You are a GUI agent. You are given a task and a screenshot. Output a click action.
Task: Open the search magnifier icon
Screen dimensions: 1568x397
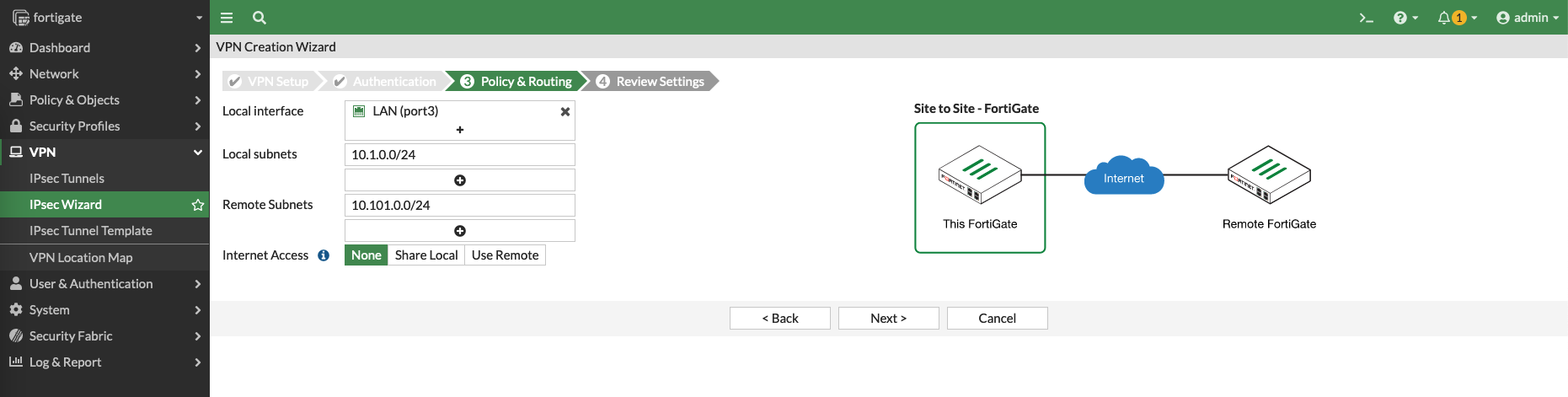tap(260, 18)
